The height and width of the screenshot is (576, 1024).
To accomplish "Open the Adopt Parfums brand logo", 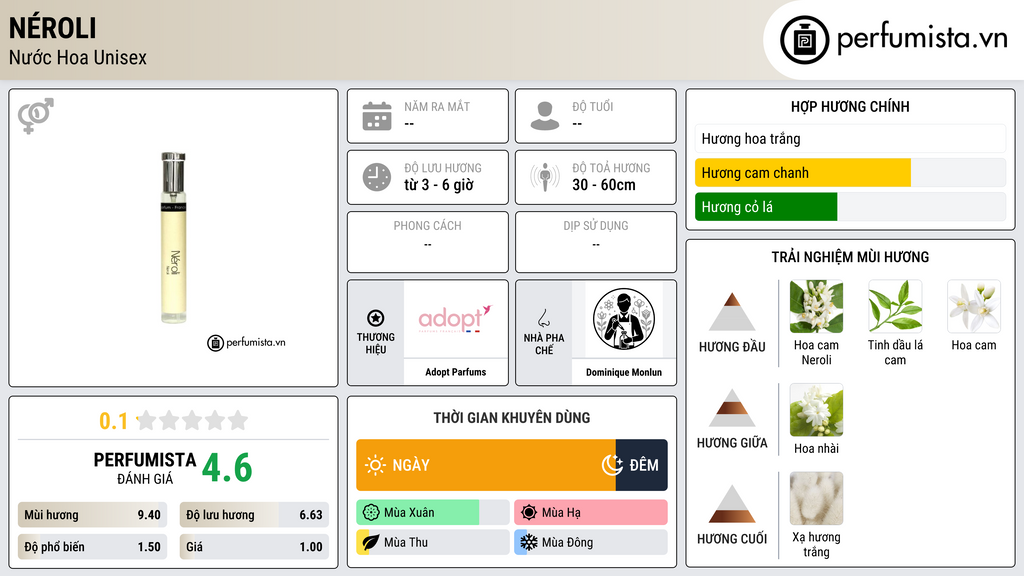I will point(455,319).
